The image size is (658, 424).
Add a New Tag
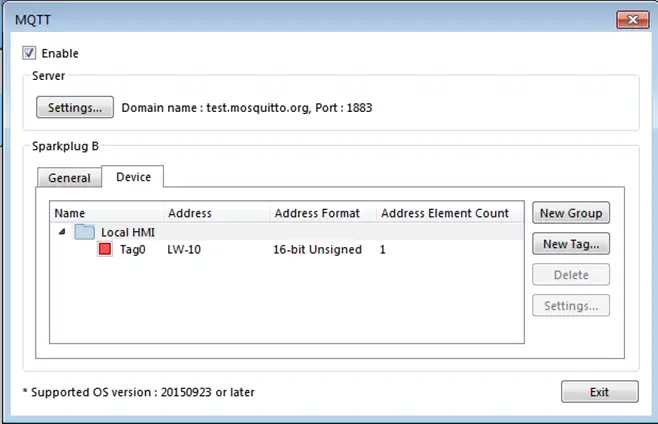pyautogui.click(x=571, y=244)
